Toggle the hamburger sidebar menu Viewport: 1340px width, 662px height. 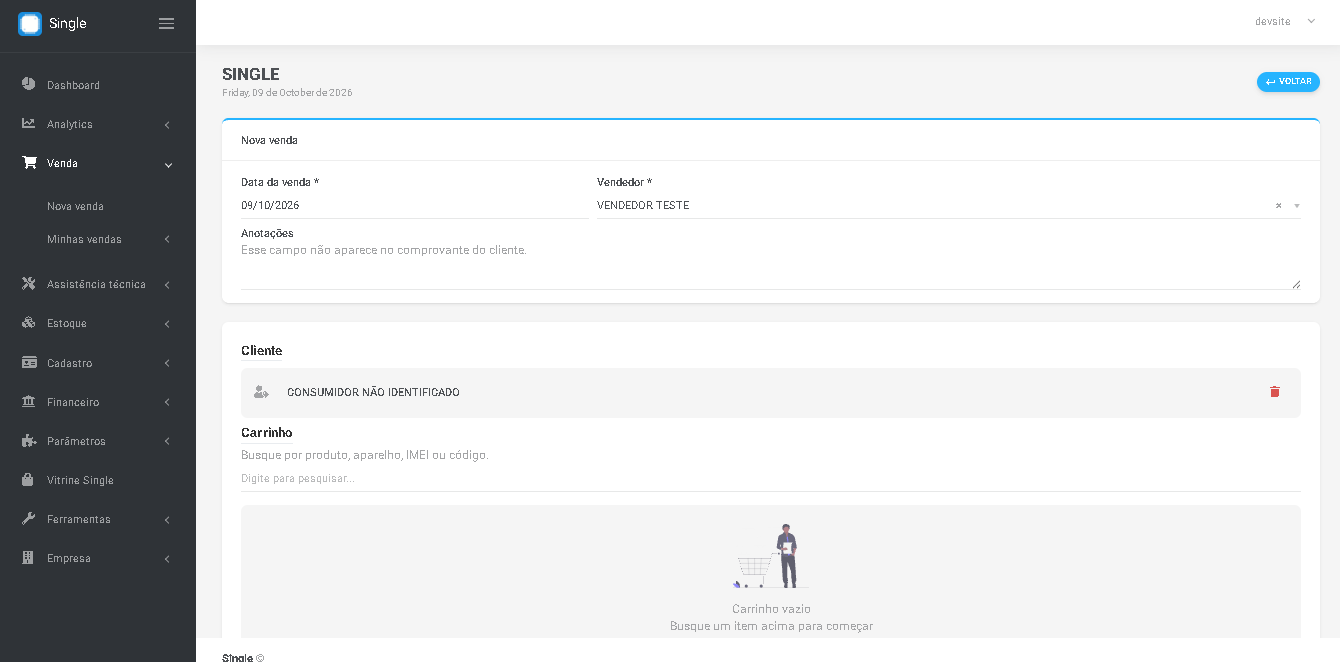click(x=167, y=24)
